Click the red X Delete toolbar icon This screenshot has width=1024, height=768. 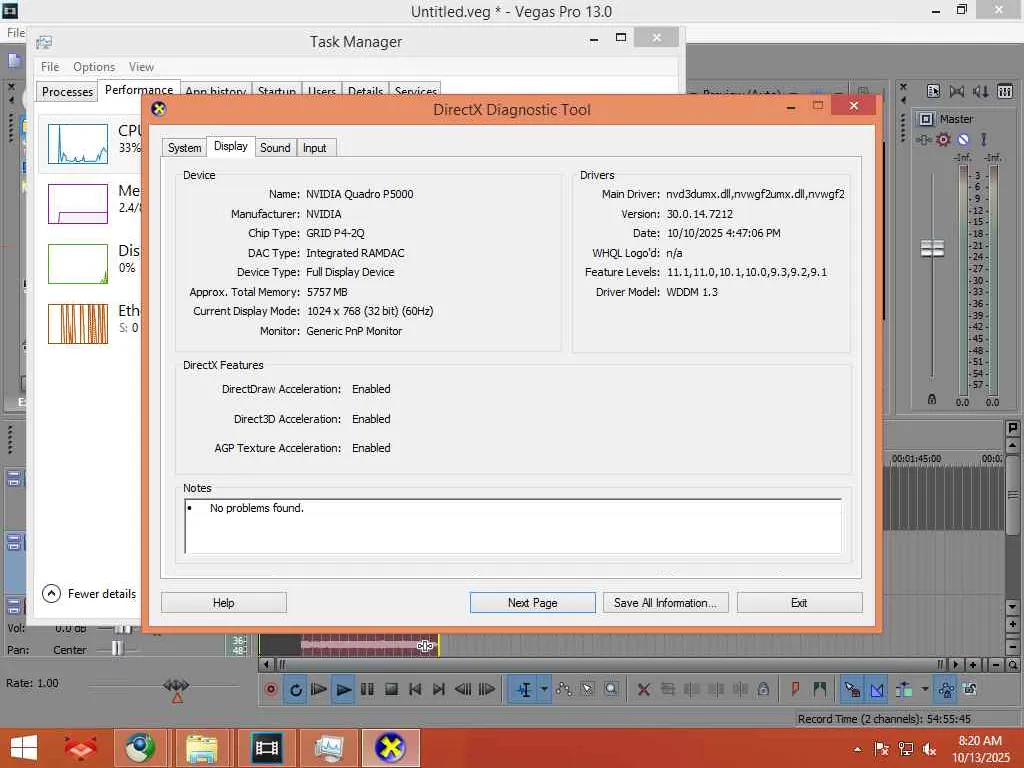643,689
